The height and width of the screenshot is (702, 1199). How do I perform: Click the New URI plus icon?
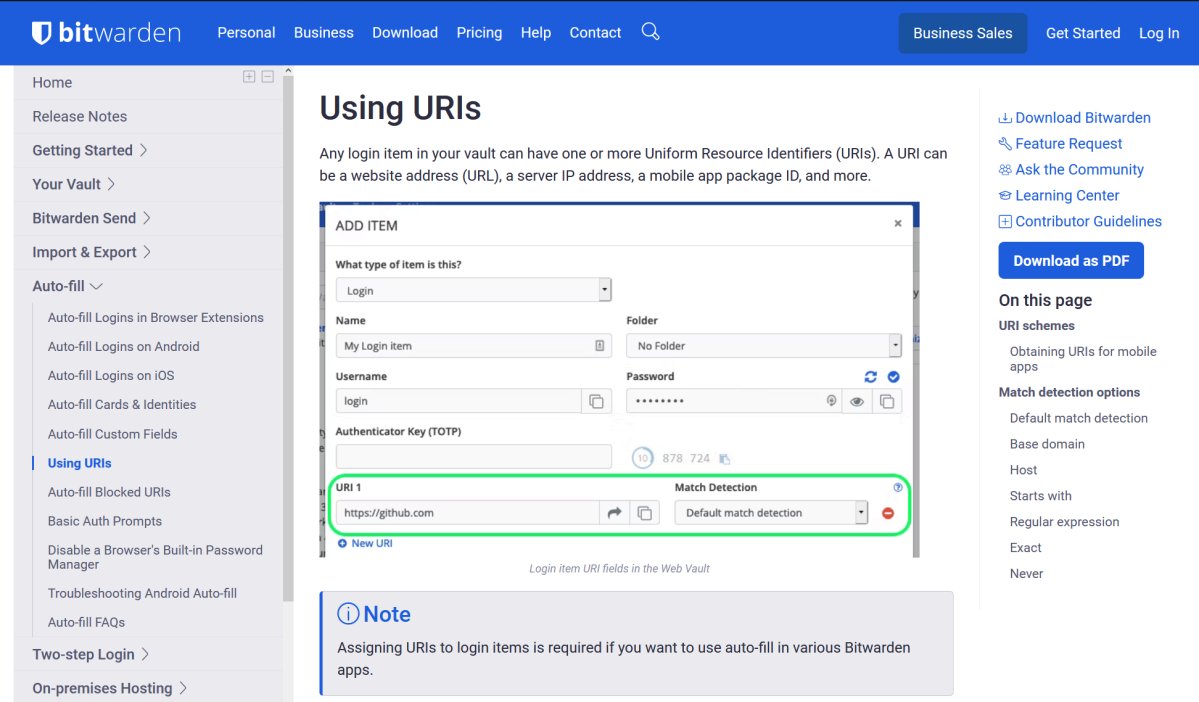pos(343,543)
